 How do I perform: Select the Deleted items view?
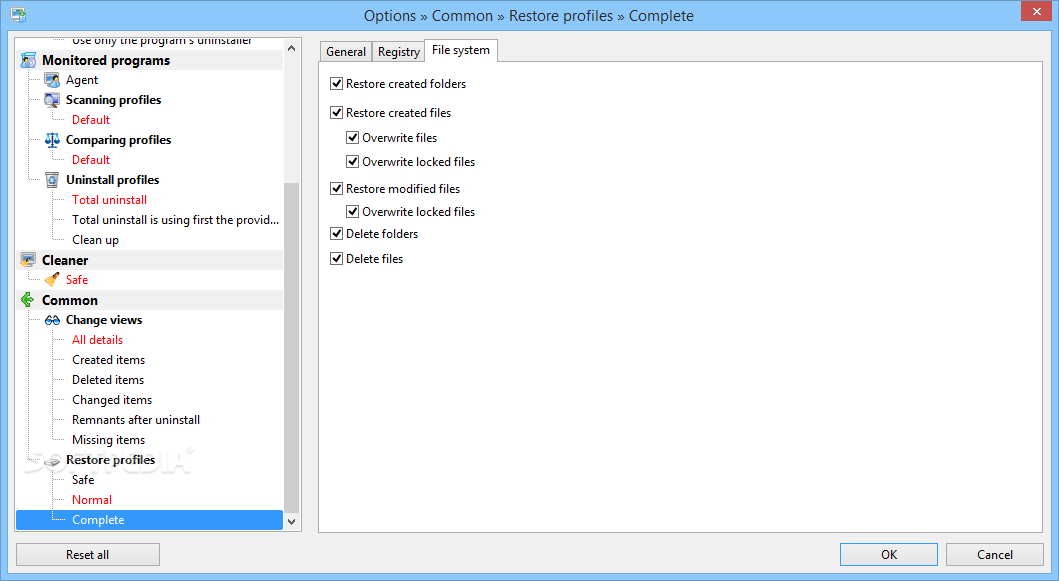tap(108, 380)
